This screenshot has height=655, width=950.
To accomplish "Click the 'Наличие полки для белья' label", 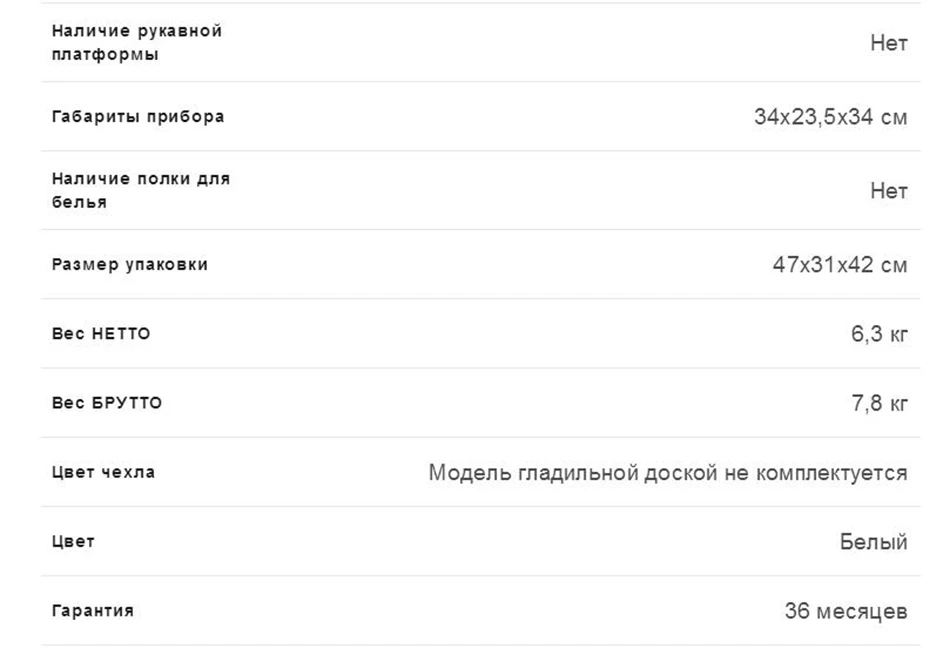I will [x=141, y=190].
